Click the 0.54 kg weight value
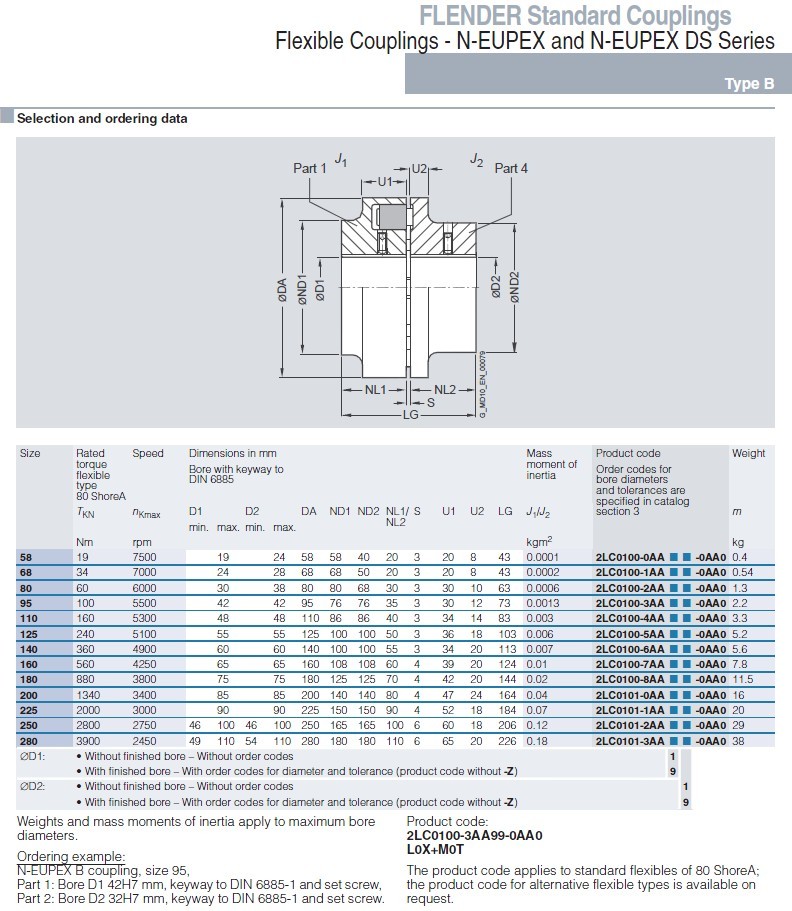Viewport: 792px width, 911px height. pyautogui.click(x=743, y=572)
